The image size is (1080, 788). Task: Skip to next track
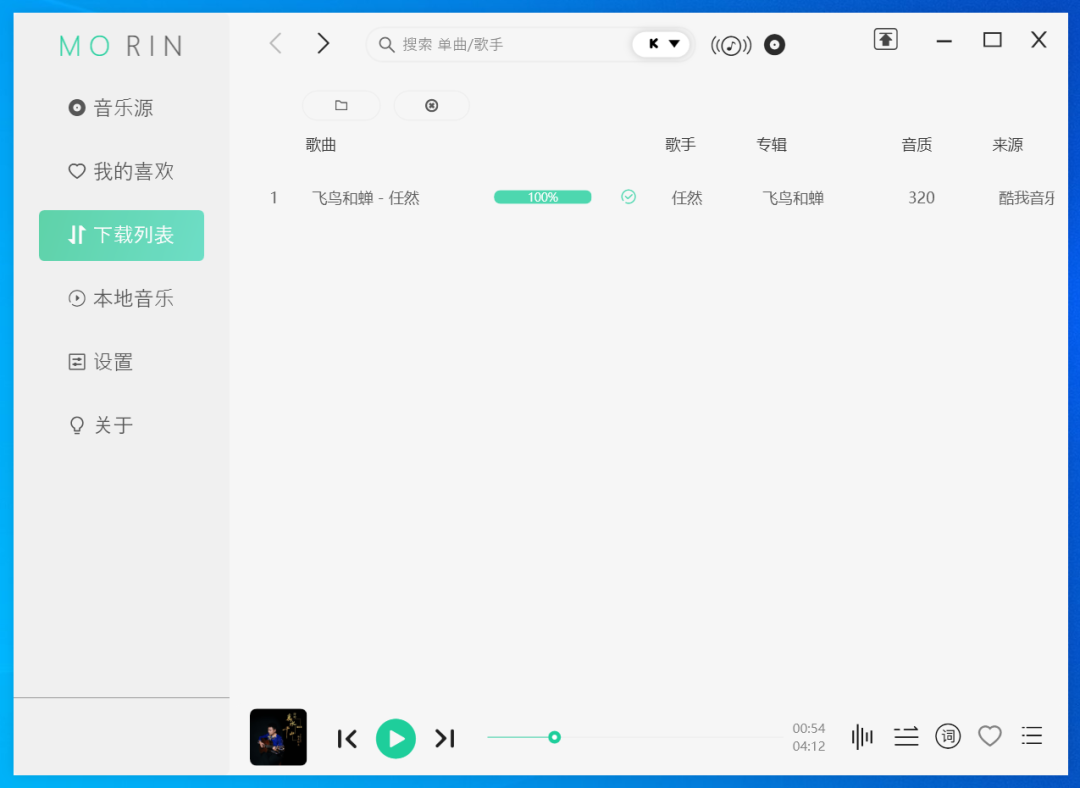click(445, 738)
